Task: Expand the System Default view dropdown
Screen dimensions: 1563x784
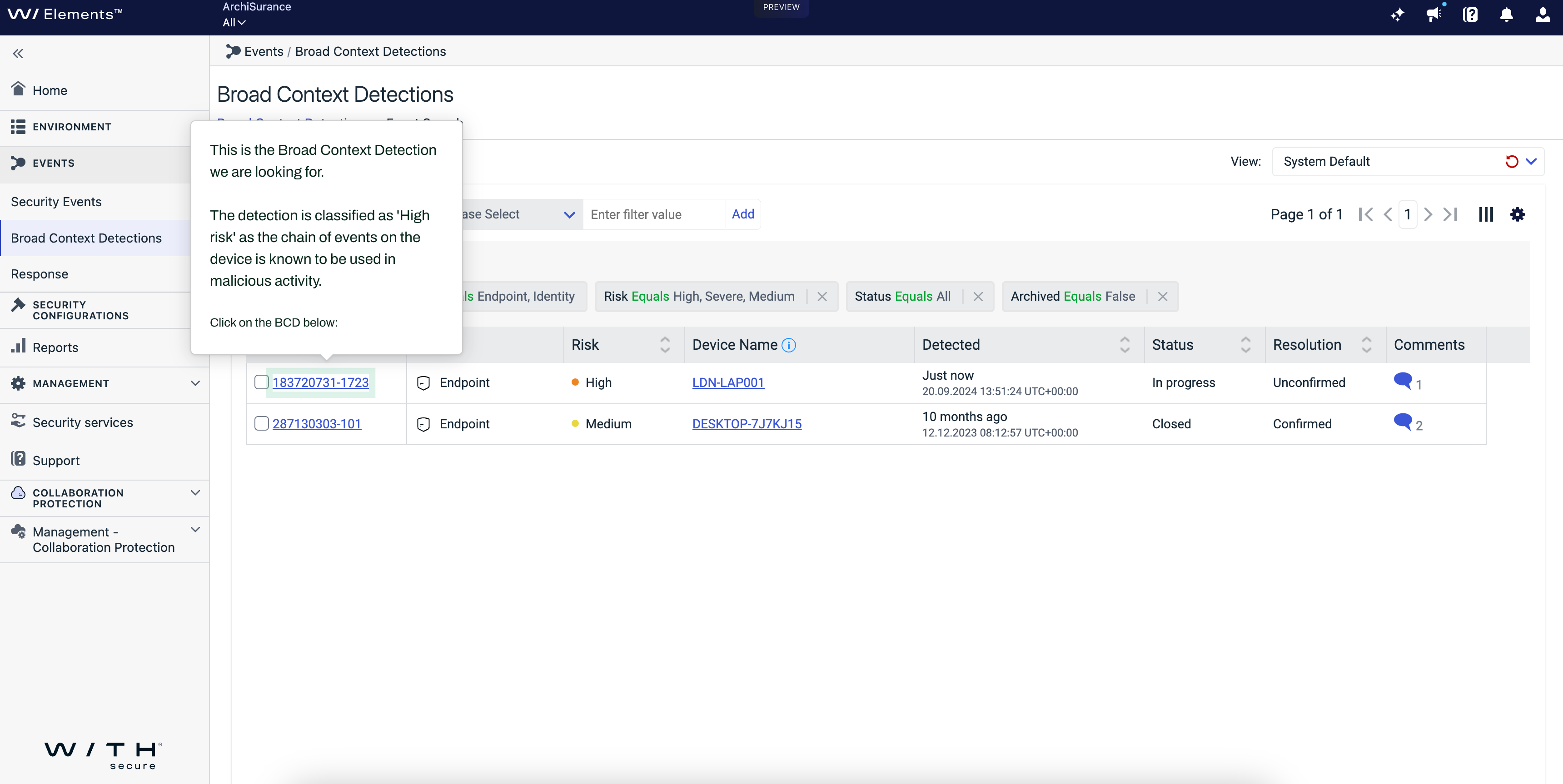Action: click(x=1531, y=161)
